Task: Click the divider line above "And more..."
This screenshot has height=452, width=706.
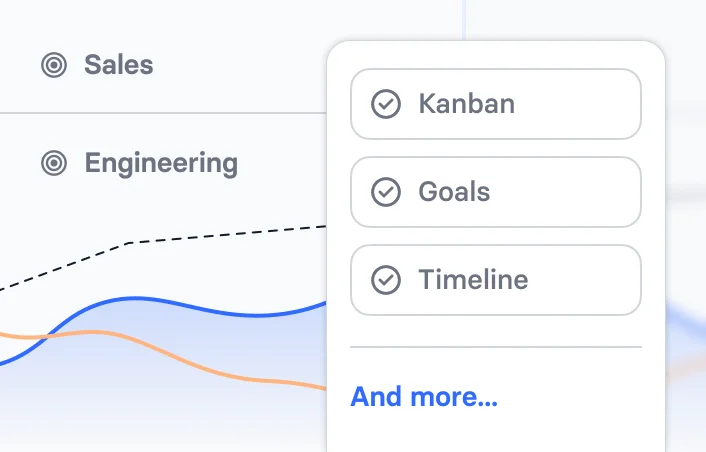Action: (x=495, y=347)
